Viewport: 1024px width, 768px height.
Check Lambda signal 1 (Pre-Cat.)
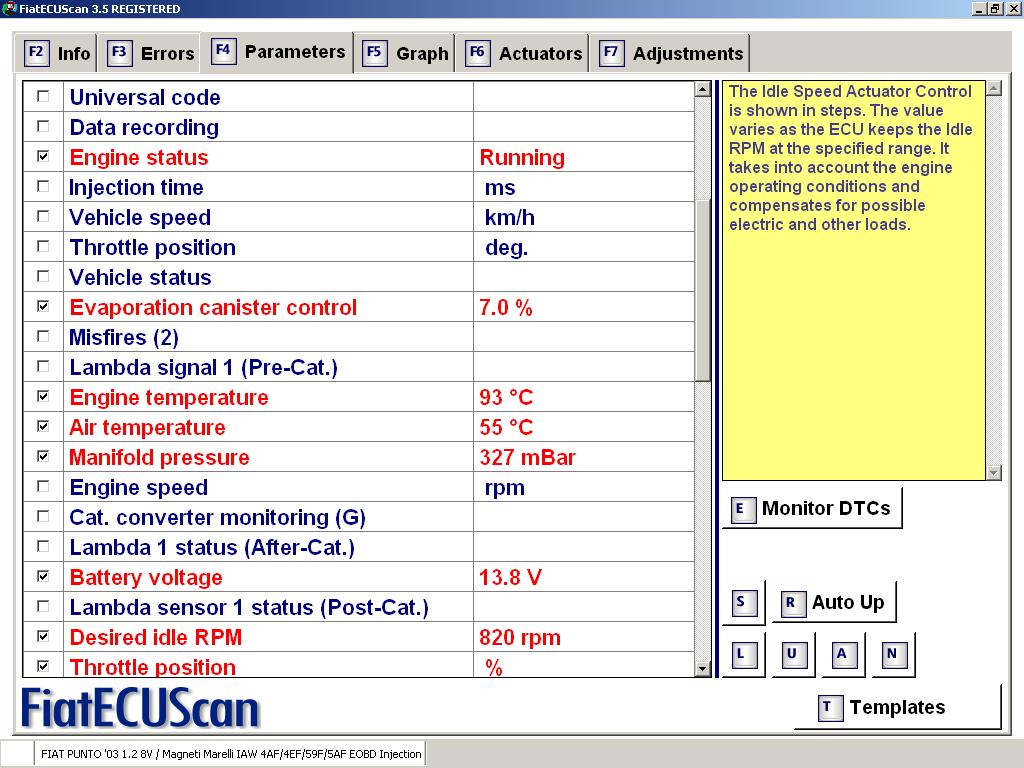(43, 366)
